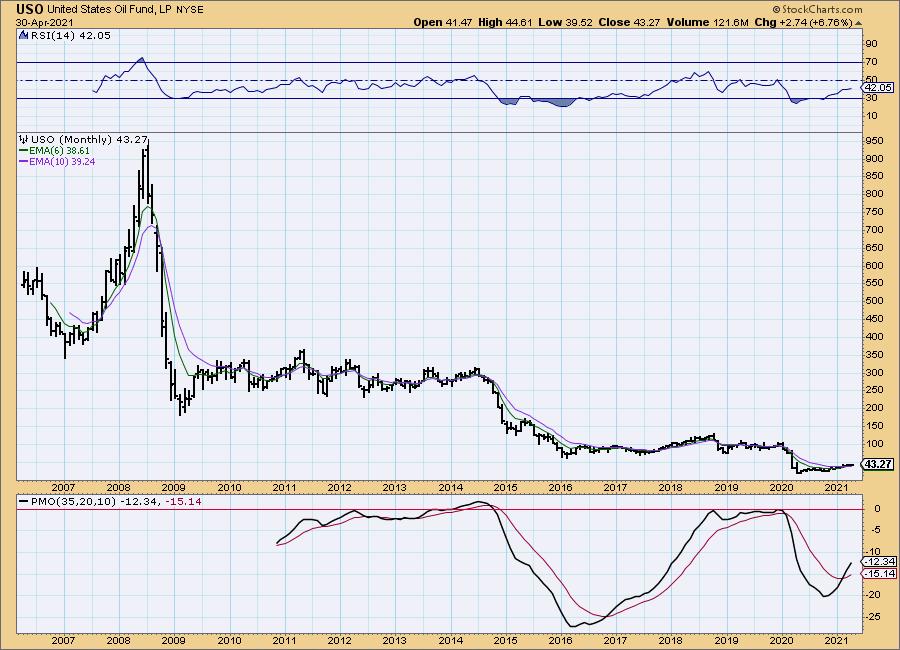Click the -25 level on PMO axis

click(873, 617)
